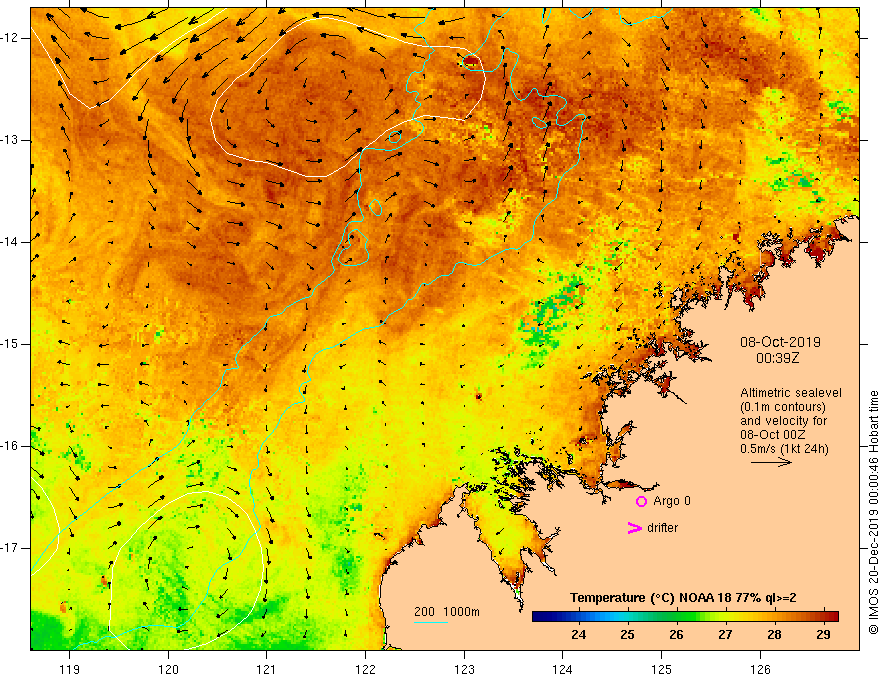
Task: Click the -12 latitude axis label
Action: (10, 38)
